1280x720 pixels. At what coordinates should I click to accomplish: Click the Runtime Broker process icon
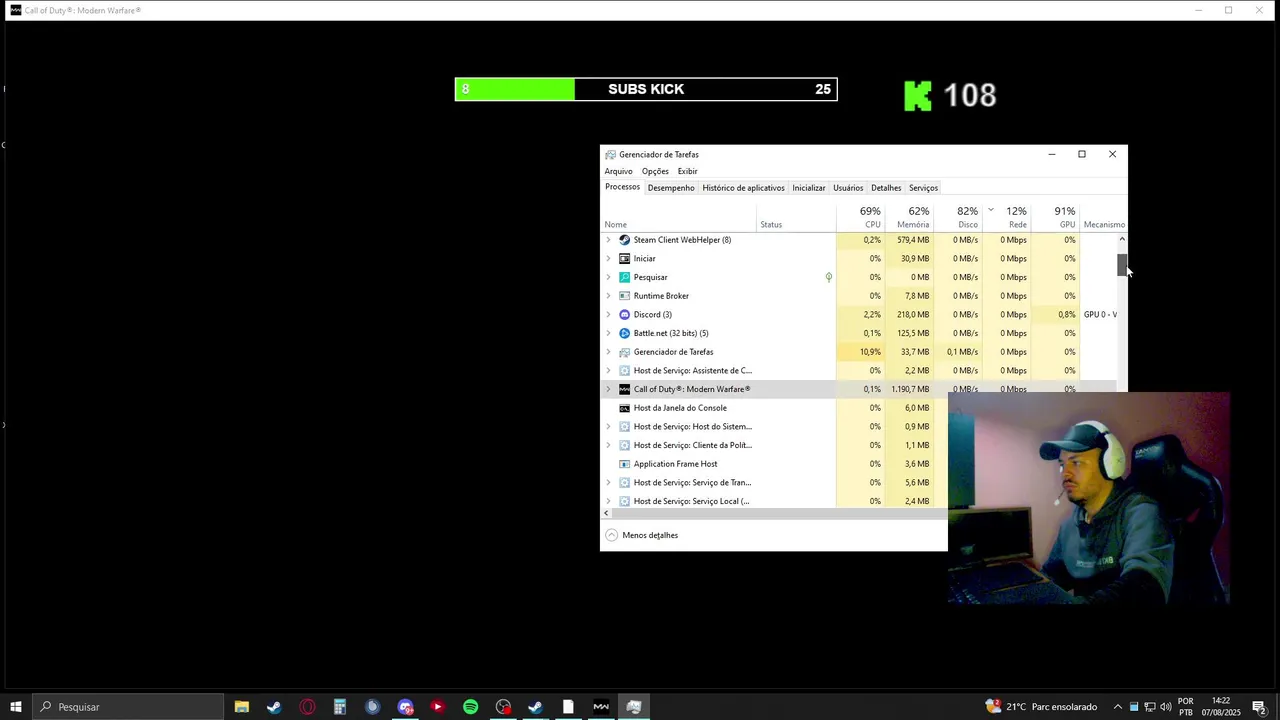coord(625,296)
